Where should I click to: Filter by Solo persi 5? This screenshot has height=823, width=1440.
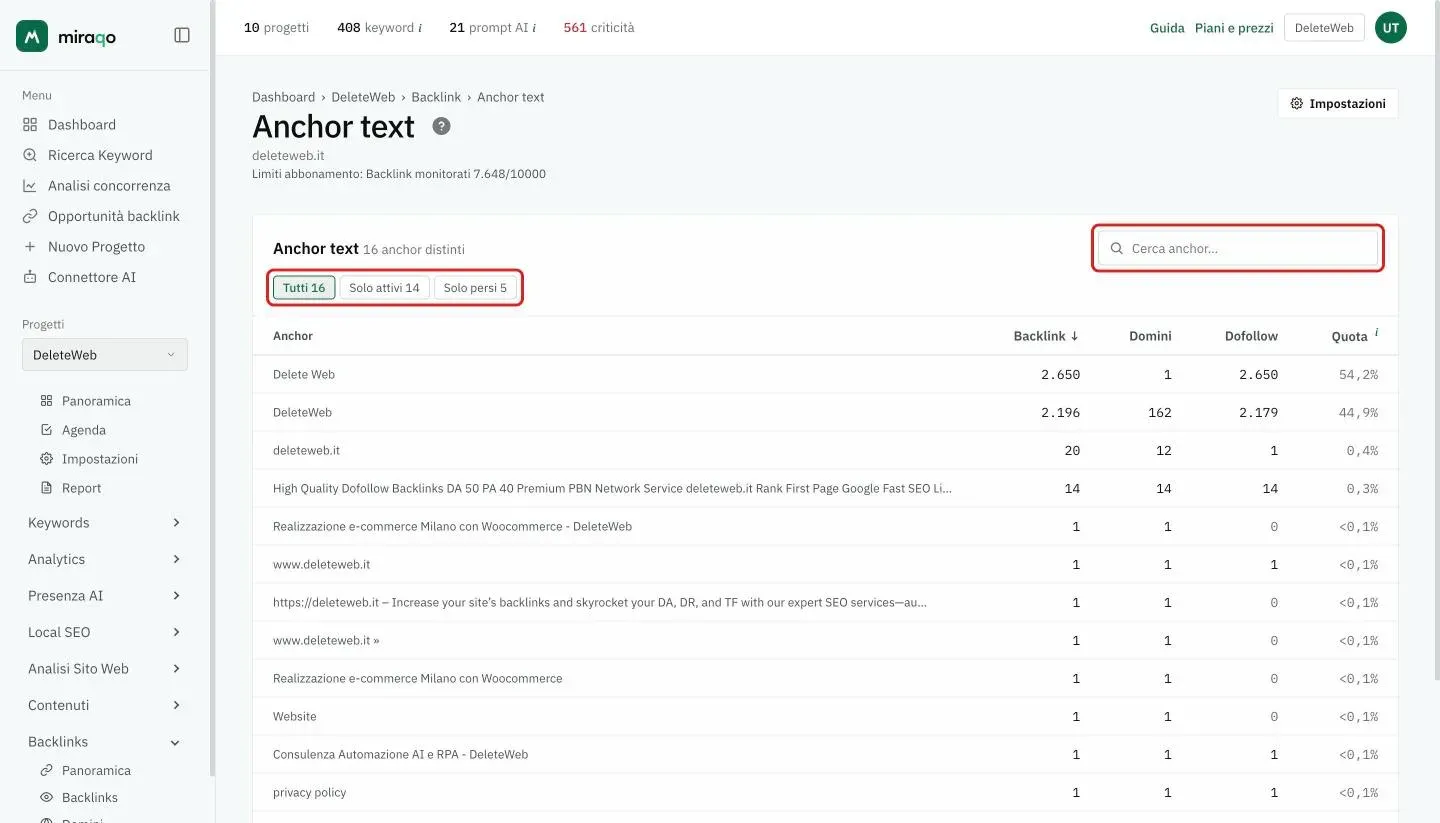click(475, 288)
